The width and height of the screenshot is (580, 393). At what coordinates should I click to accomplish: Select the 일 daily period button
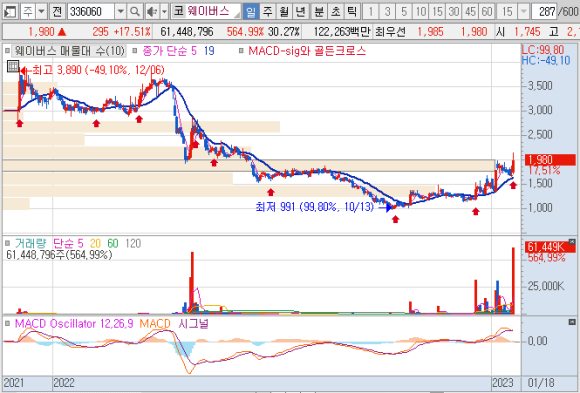tap(250, 11)
